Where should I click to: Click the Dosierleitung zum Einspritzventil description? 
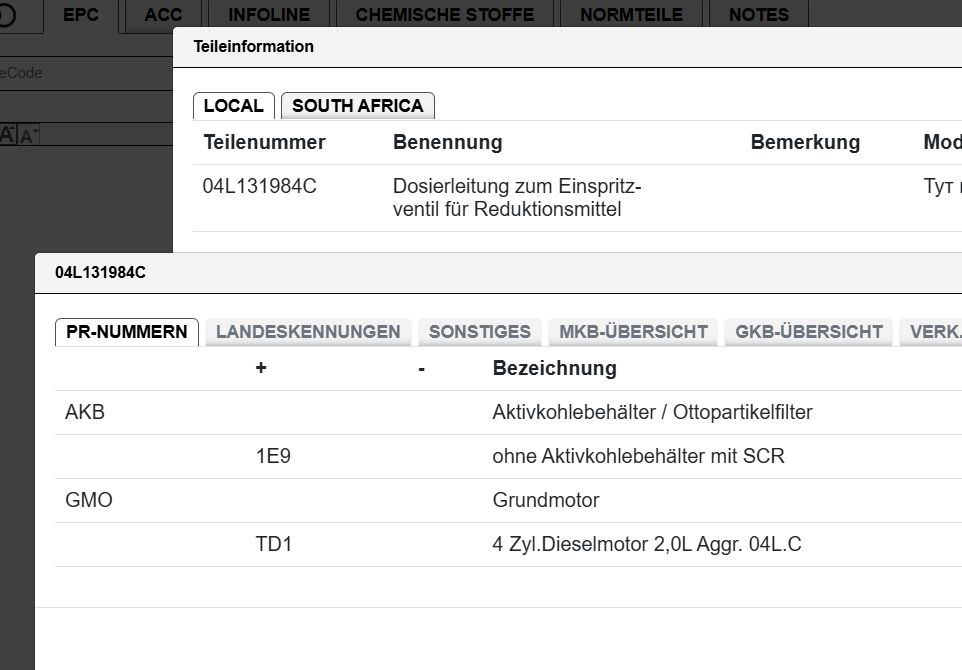tap(517, 198)
